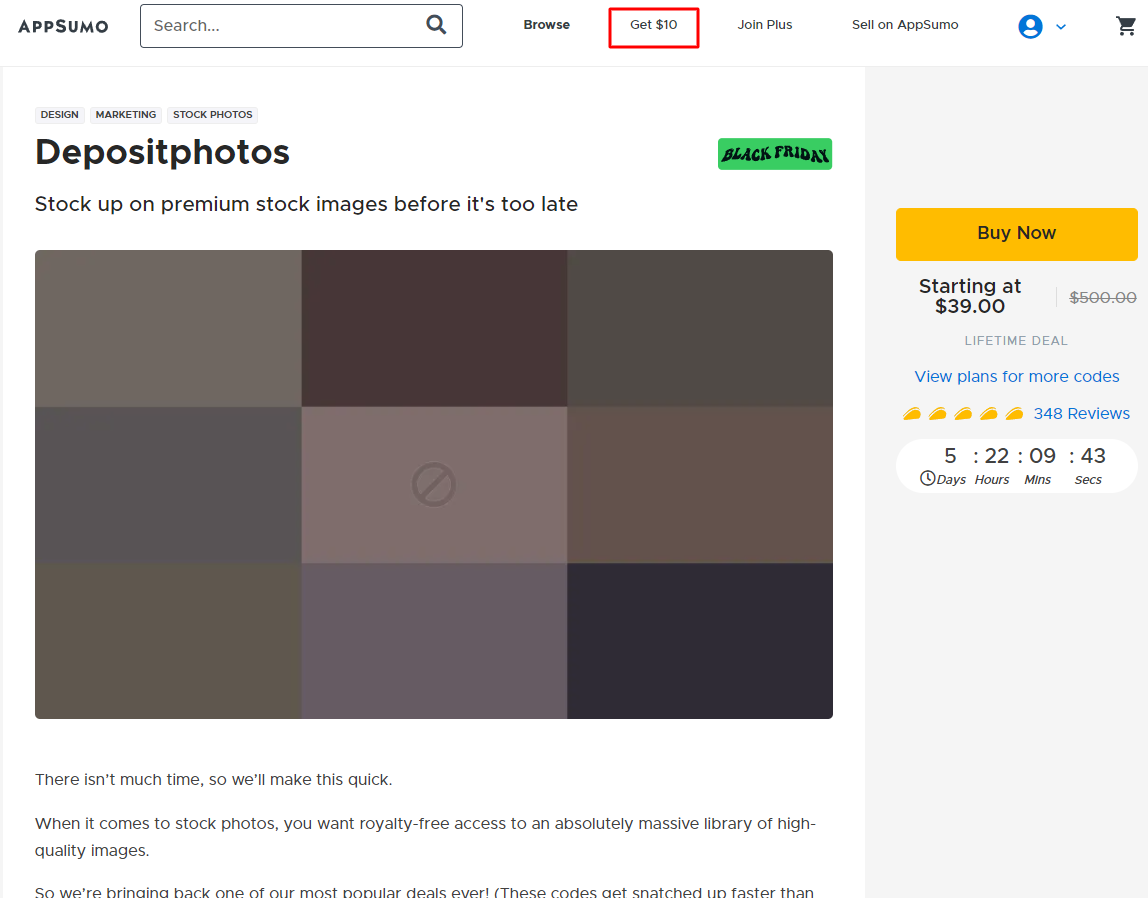Click the user account avatar icon
The image size is (1148, 898).
click(x=1030, y=27)
